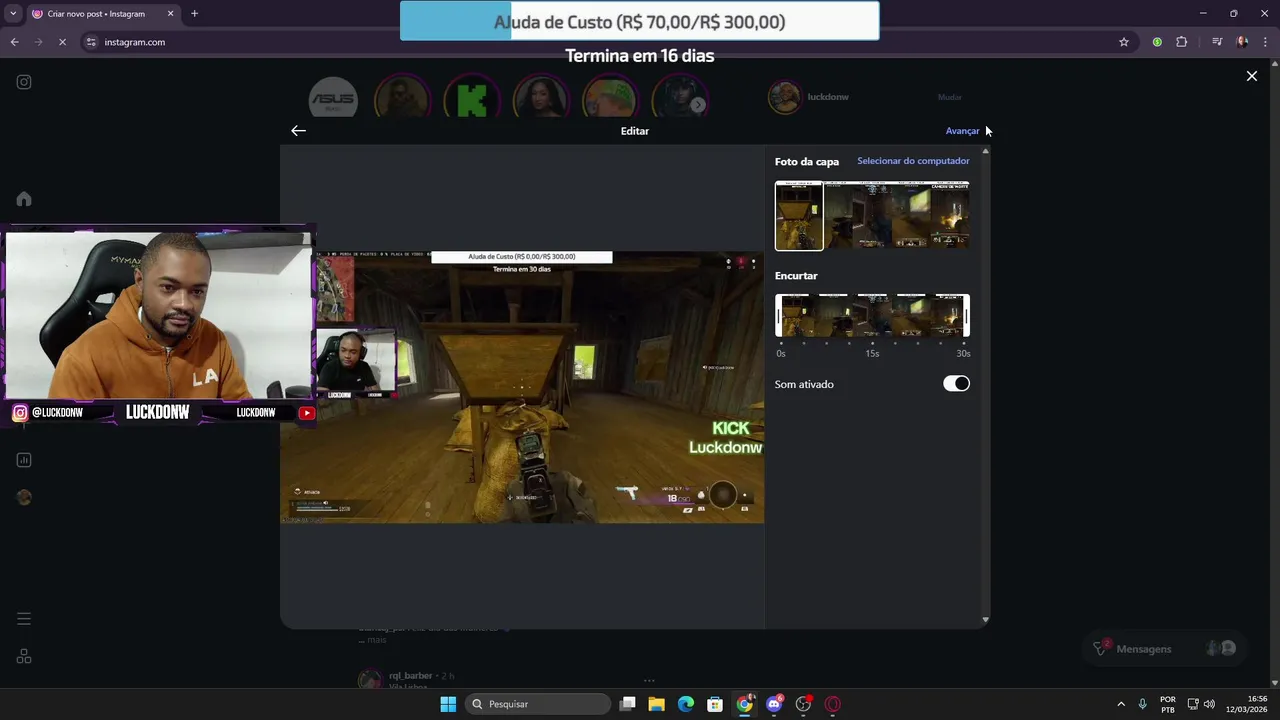Show next stories with the arrow

tap(698, 104)
